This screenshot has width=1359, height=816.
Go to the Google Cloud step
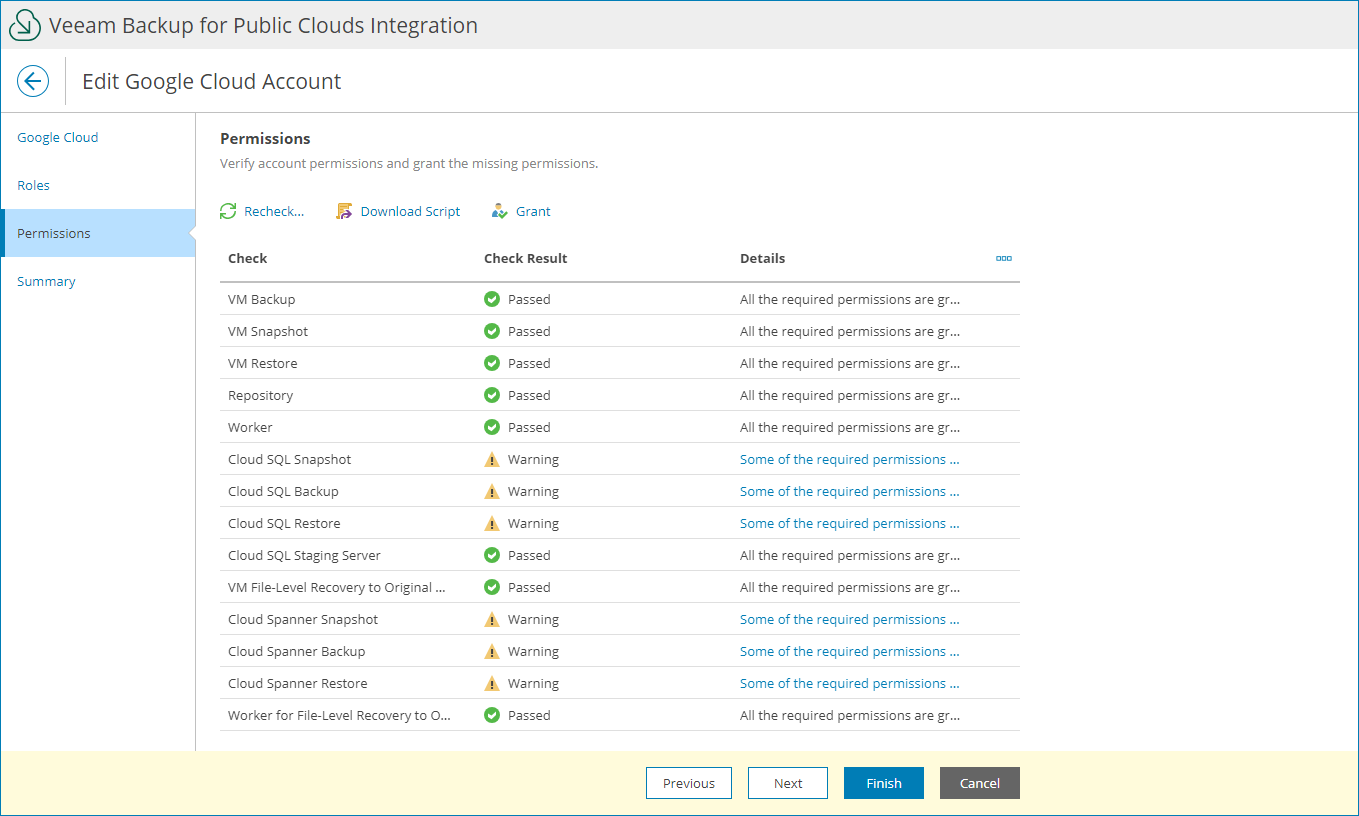58,137
